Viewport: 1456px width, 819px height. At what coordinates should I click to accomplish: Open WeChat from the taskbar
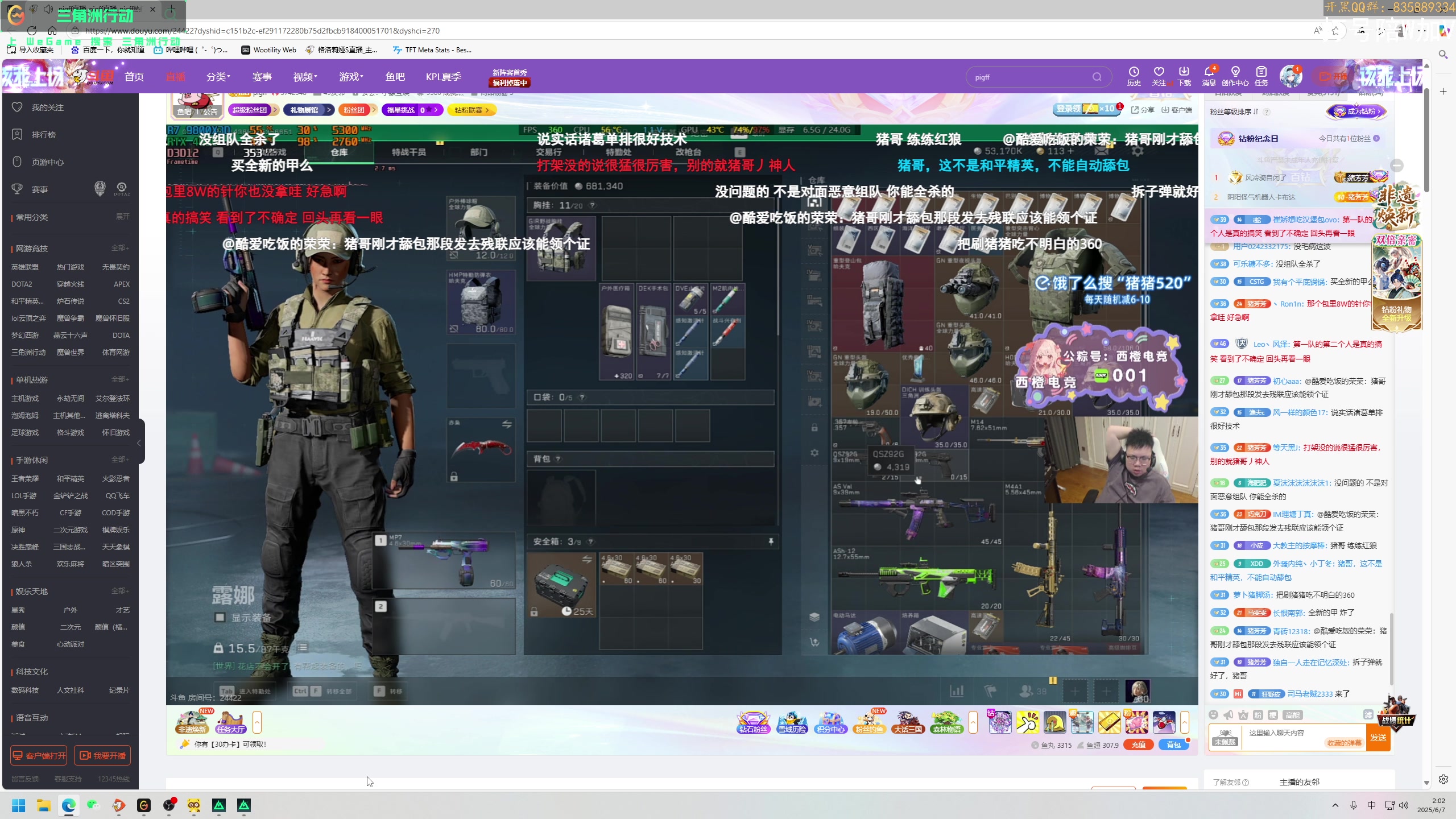coord(94,805)
